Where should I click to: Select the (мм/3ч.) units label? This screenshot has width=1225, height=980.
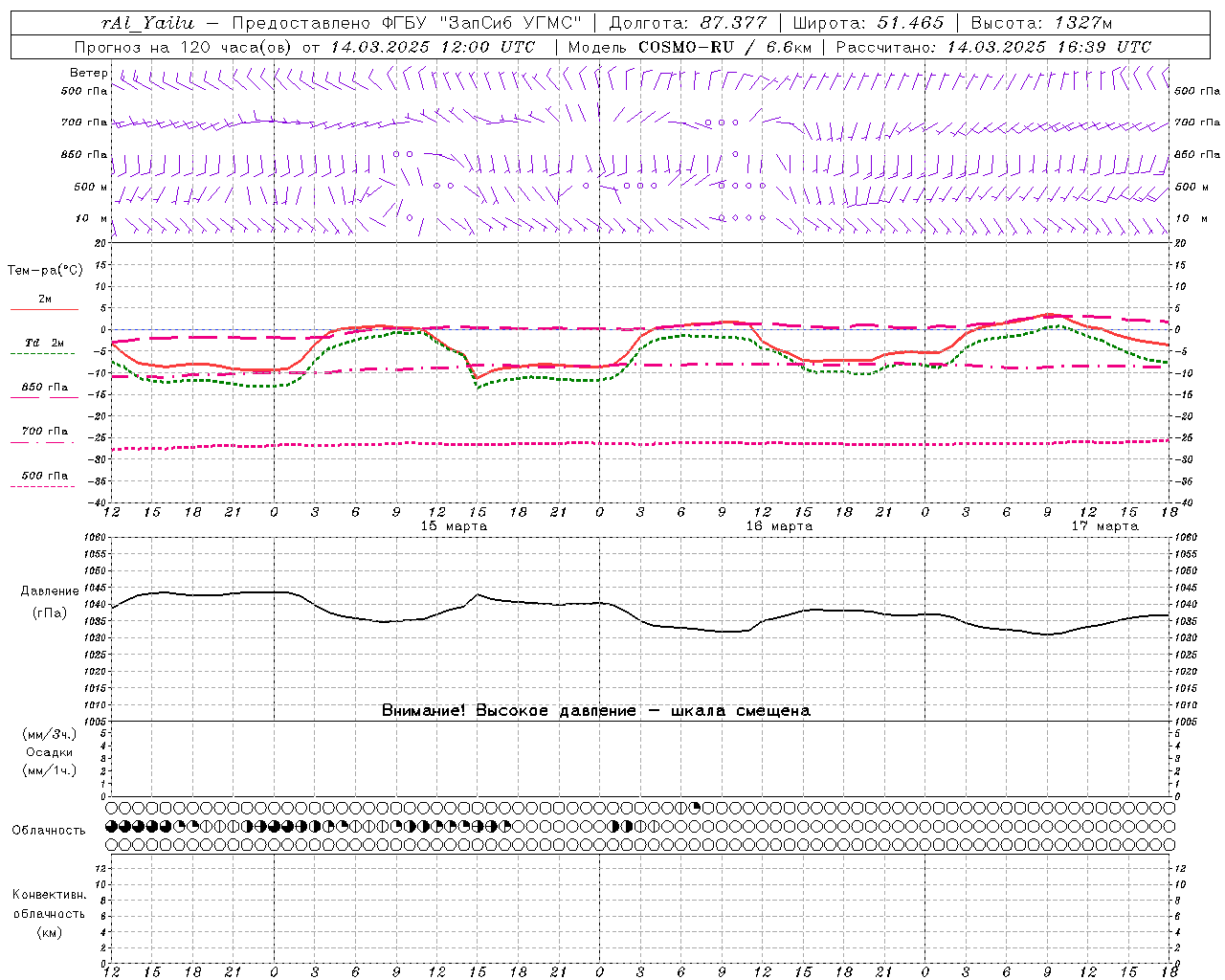[50, 734]
